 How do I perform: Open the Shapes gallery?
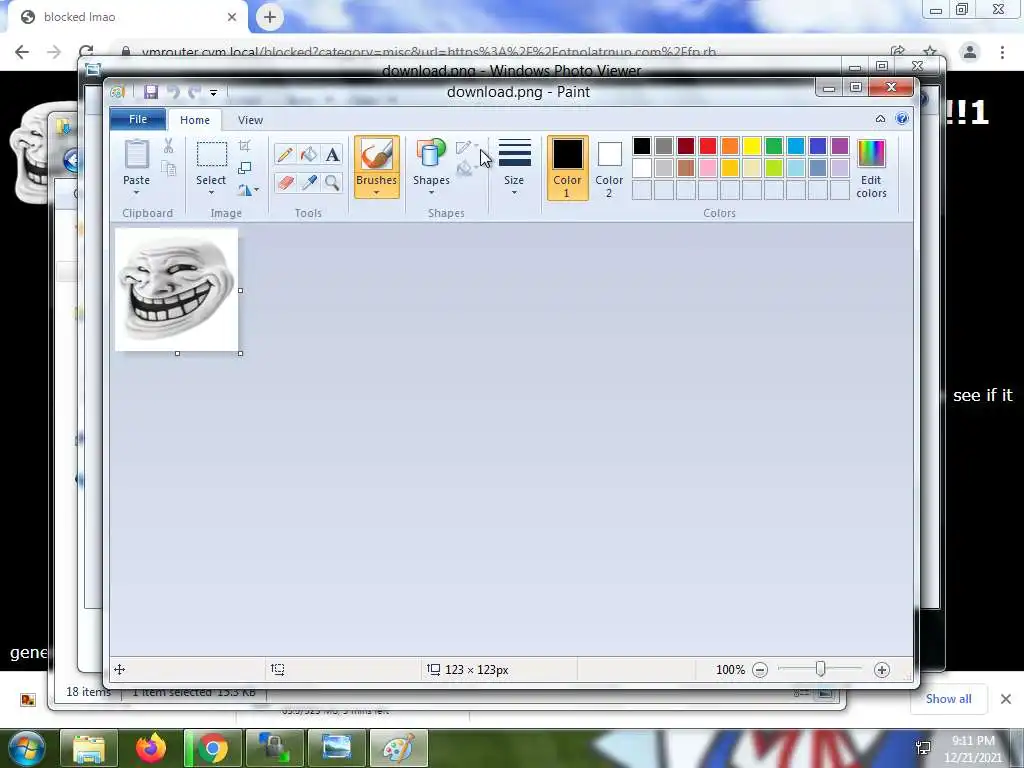coord(431,165)
